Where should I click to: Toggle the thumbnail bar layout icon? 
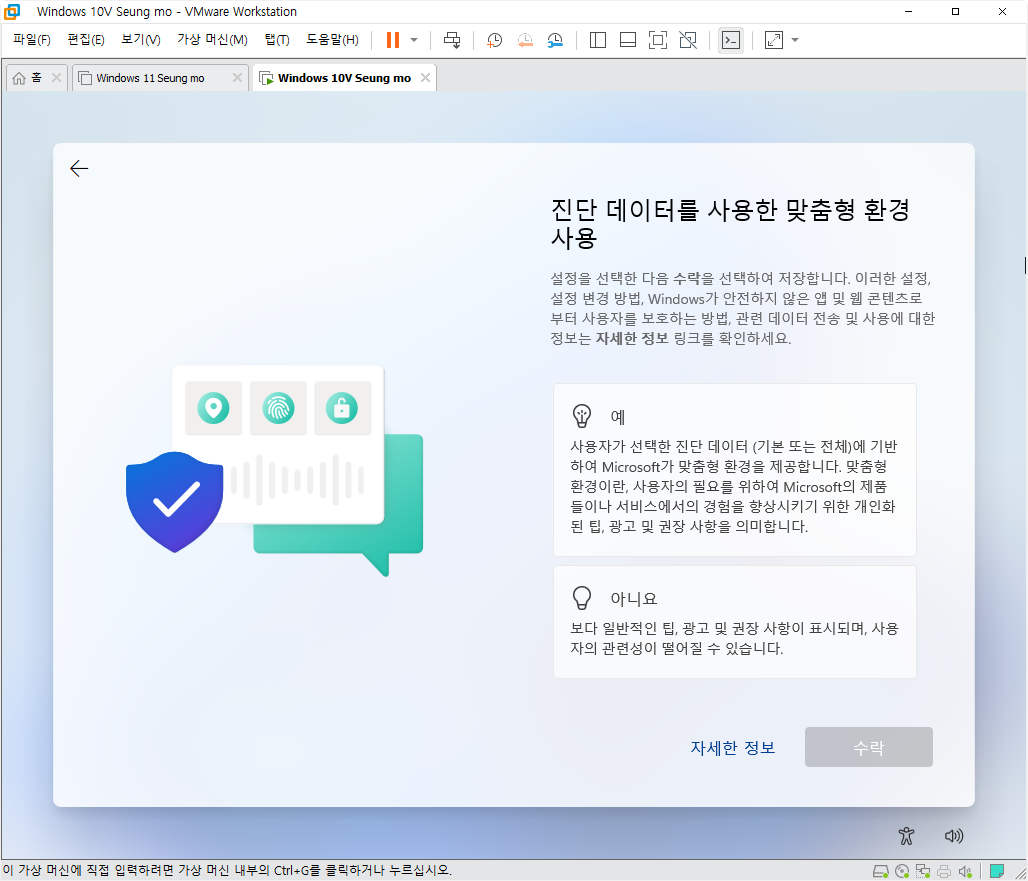[627, 40]
